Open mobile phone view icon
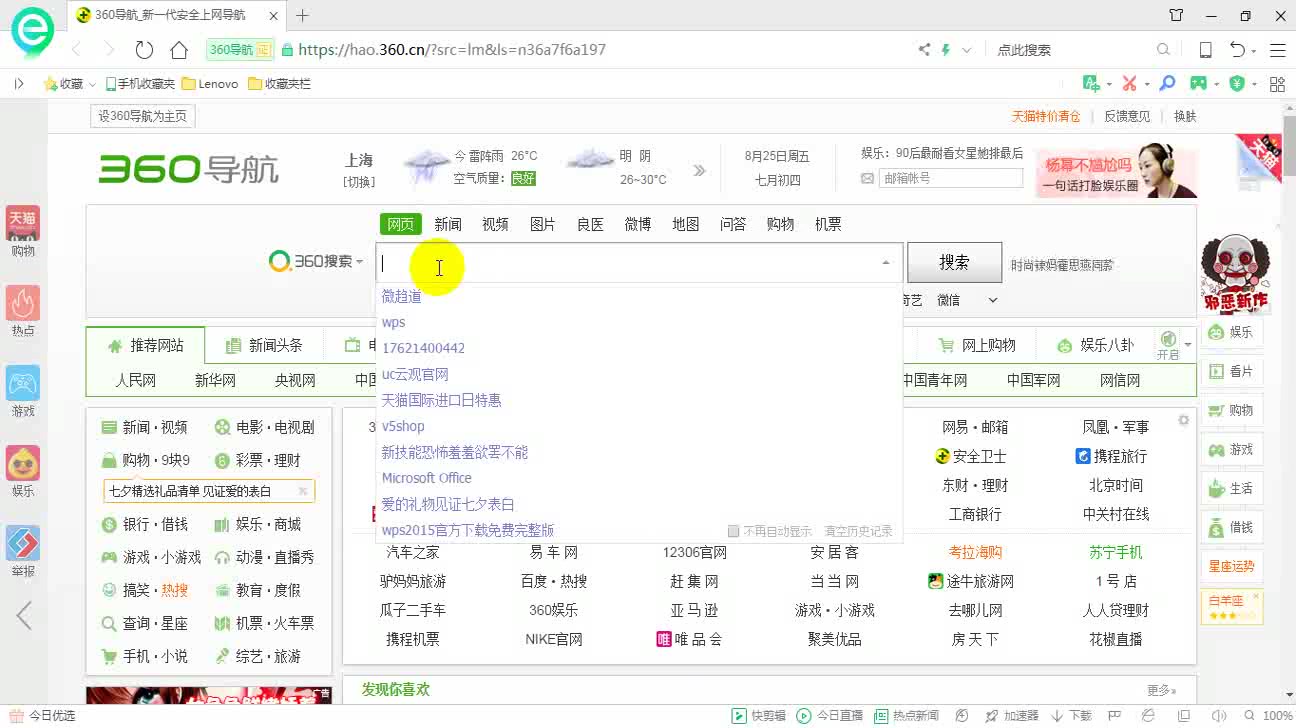Screen dimensions: 1296x728 (x=1206, y=50)
